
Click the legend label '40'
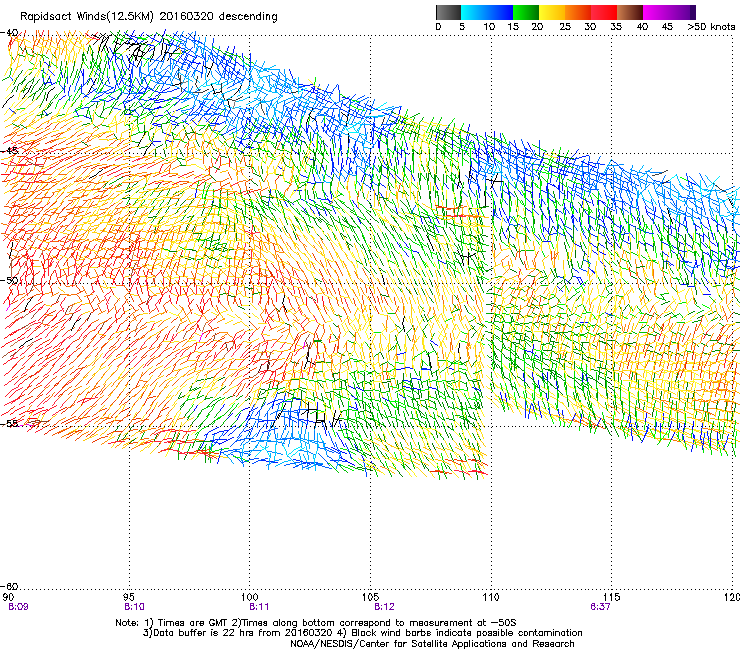click(642, 27)
